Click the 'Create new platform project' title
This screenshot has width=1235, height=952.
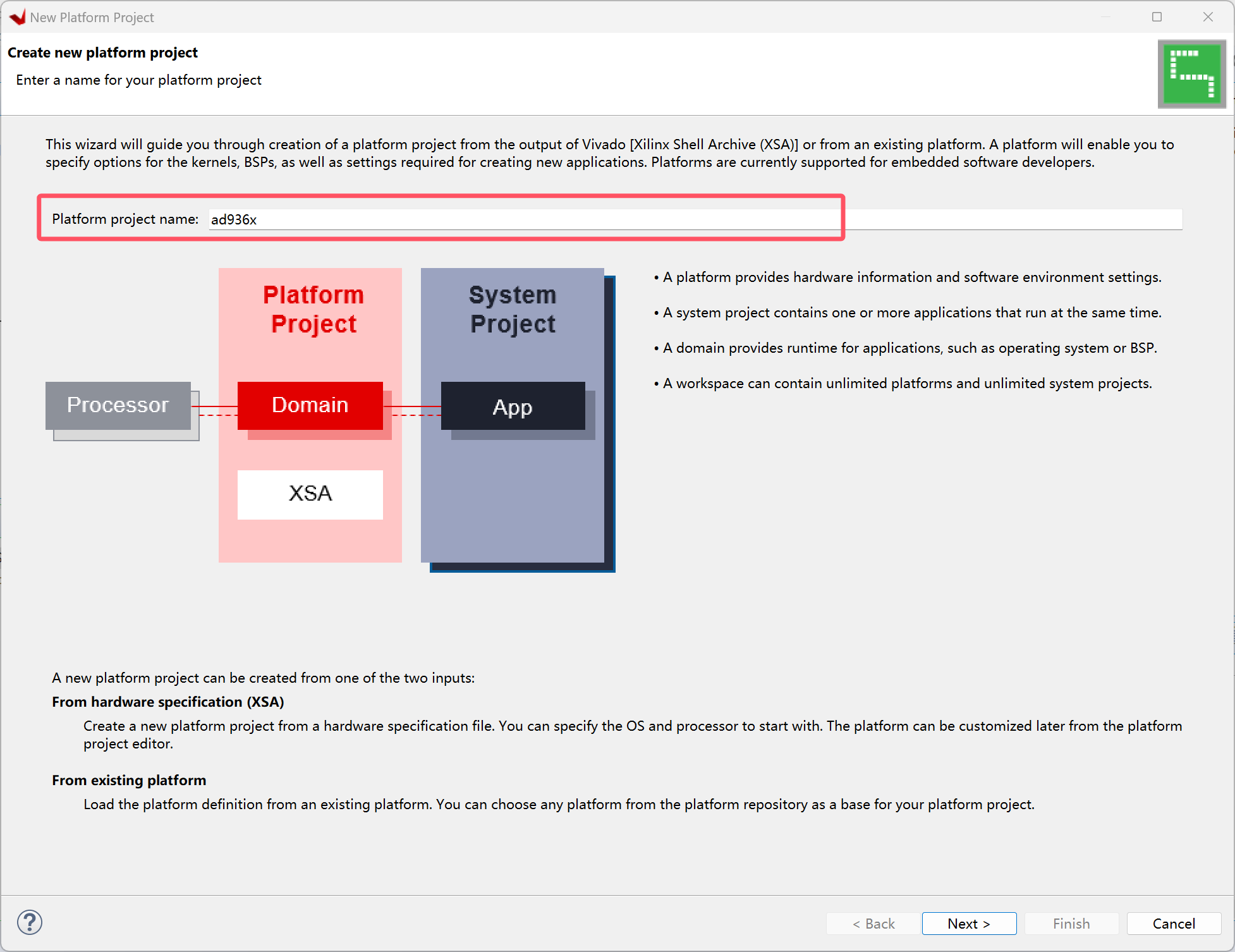(x=102, y=52)
